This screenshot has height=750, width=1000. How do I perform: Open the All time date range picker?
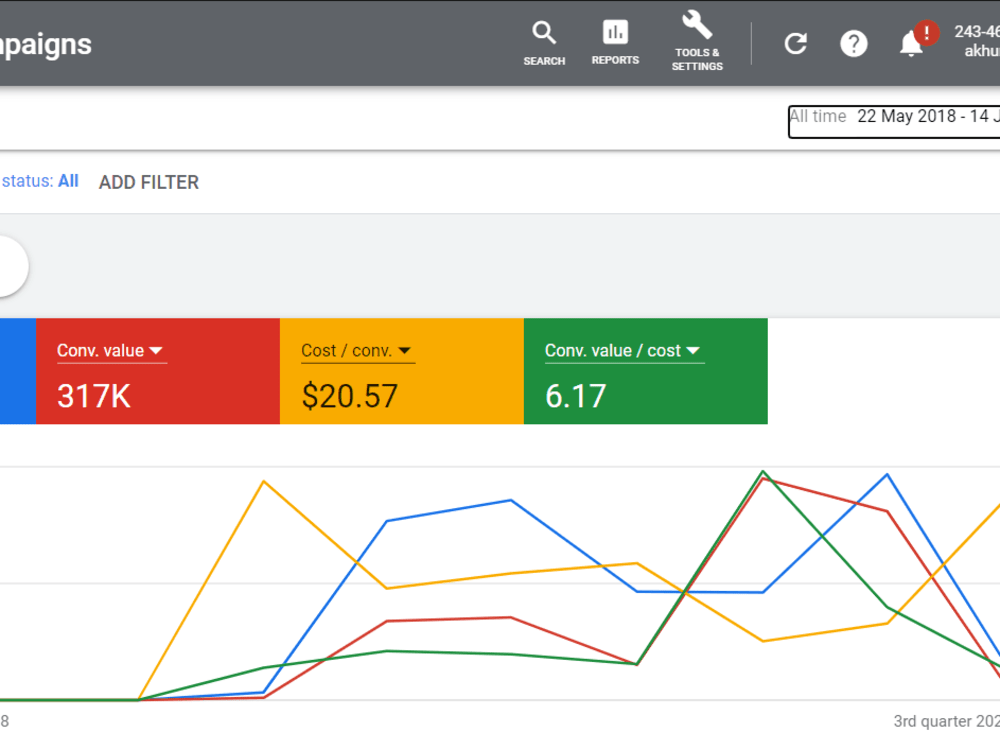pyautogui.click(x=894, y=121)
